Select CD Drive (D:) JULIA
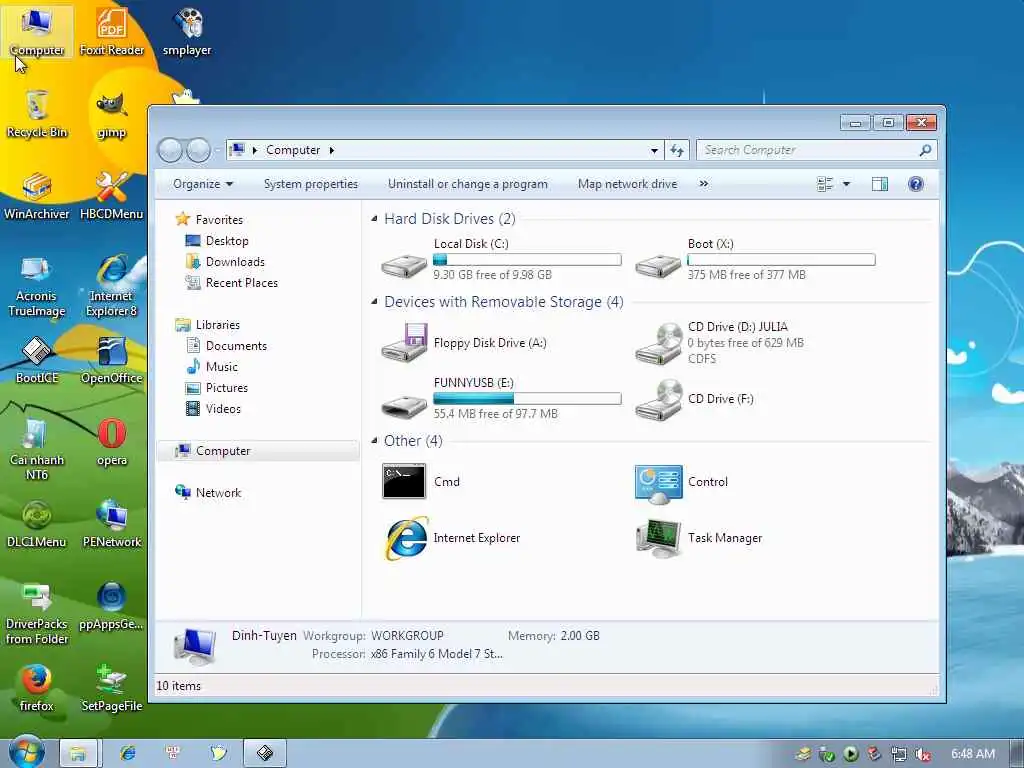The width and height of the screenshot is (1024, 768). pyautogui.click(x=721, y=342)
